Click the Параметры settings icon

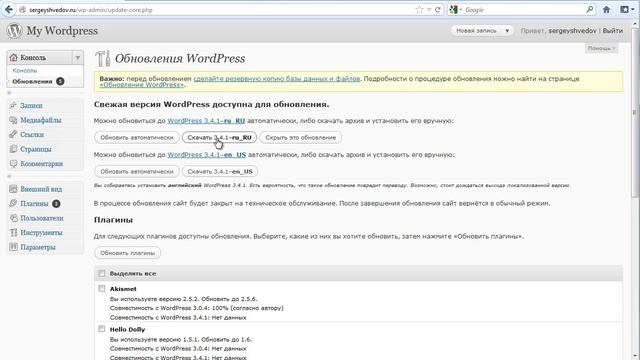pyautogui.click(x=13, y=247)
